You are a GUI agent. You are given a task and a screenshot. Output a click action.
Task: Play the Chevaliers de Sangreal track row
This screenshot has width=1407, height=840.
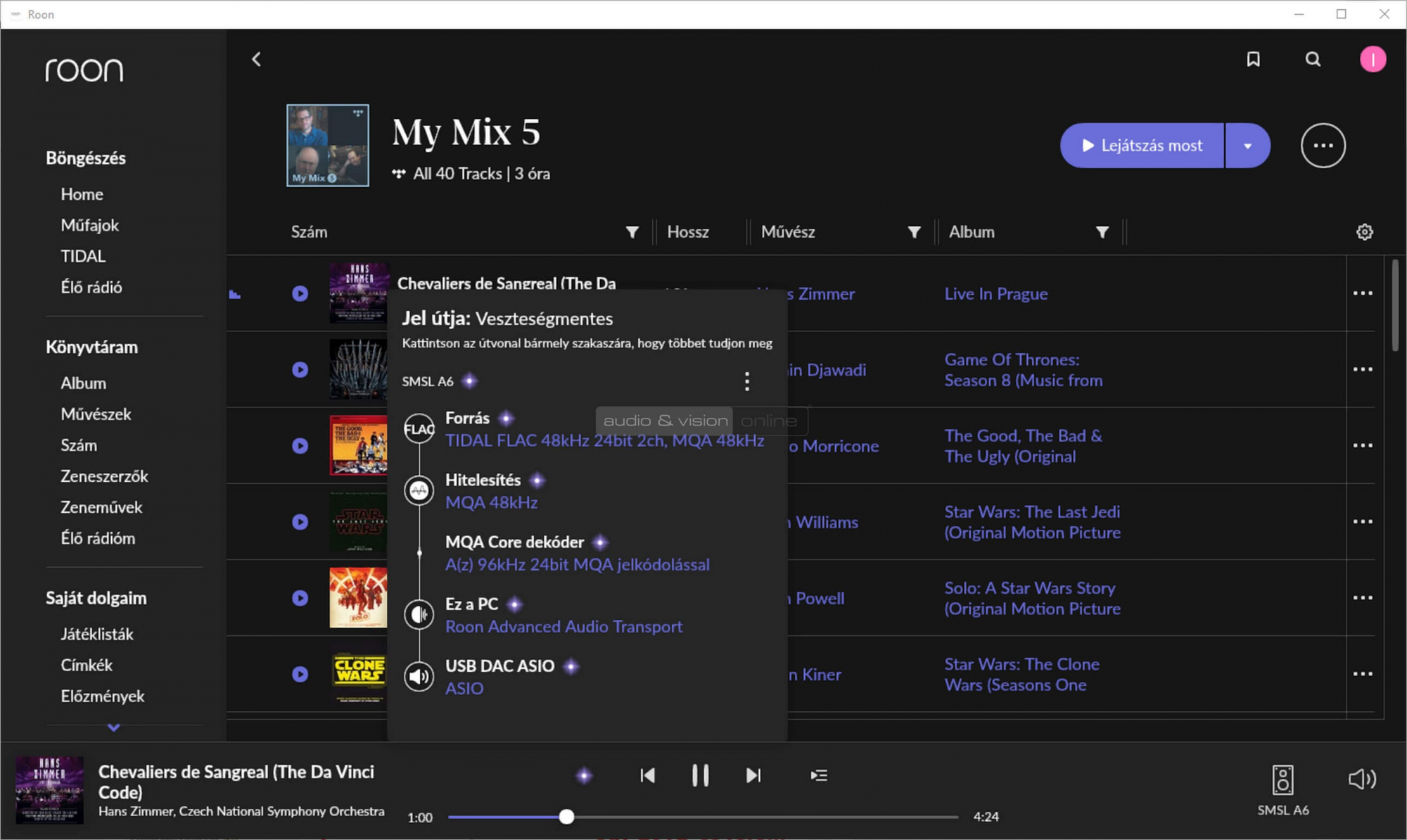click(x=300, y=293)
